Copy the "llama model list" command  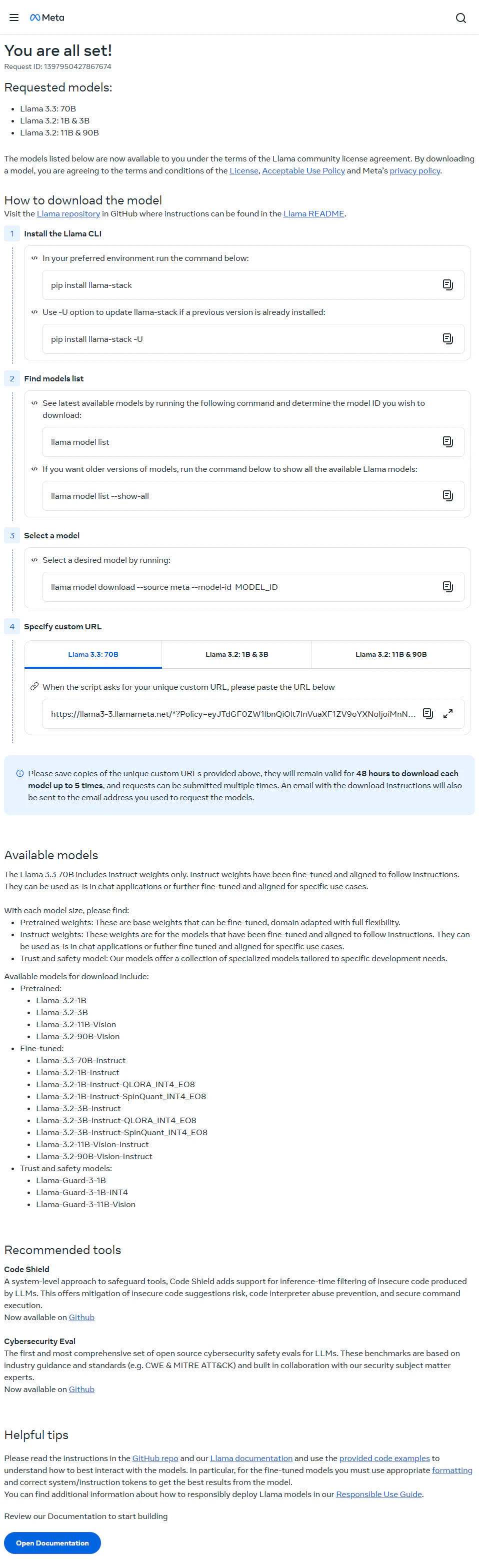coord(448,442)
